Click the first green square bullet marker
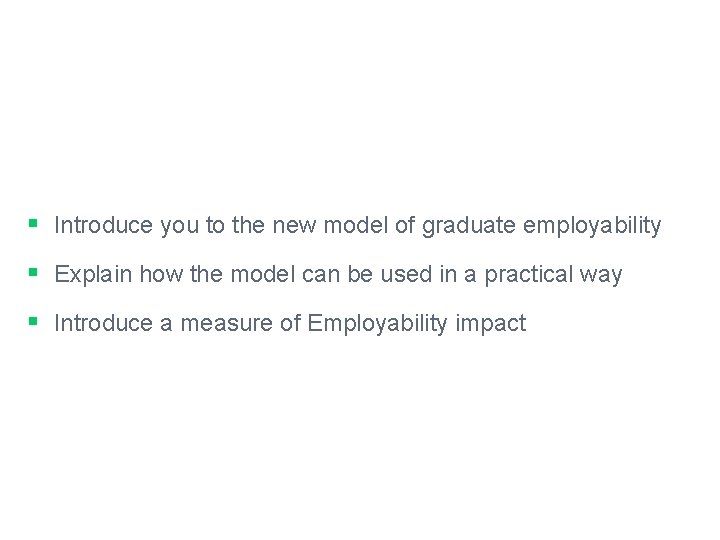 coord(33,222)
